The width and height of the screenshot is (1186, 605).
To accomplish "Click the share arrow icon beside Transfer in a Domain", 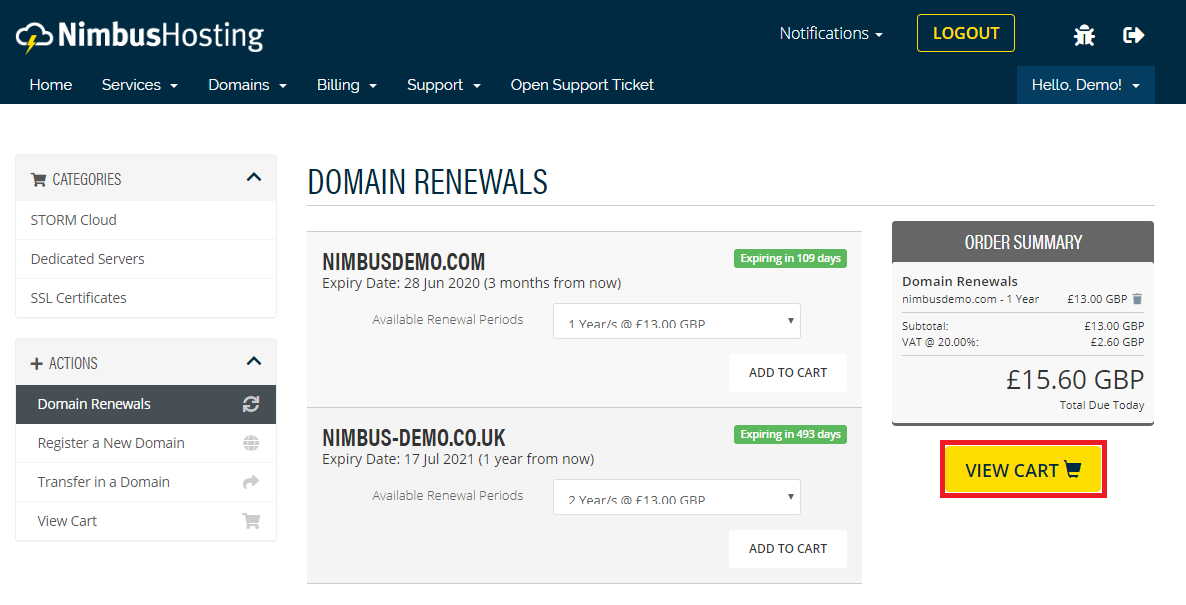I will 251,482.
